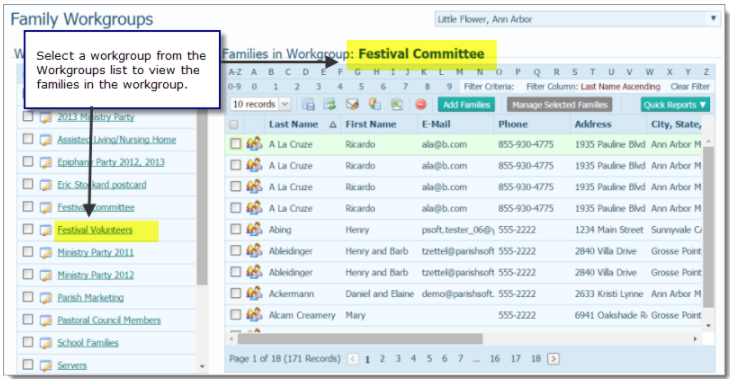Viewport: 730px width, 379px height.
Task: Check the Ministry Party 2011 checkbox
Action: (x=28, y=251)
